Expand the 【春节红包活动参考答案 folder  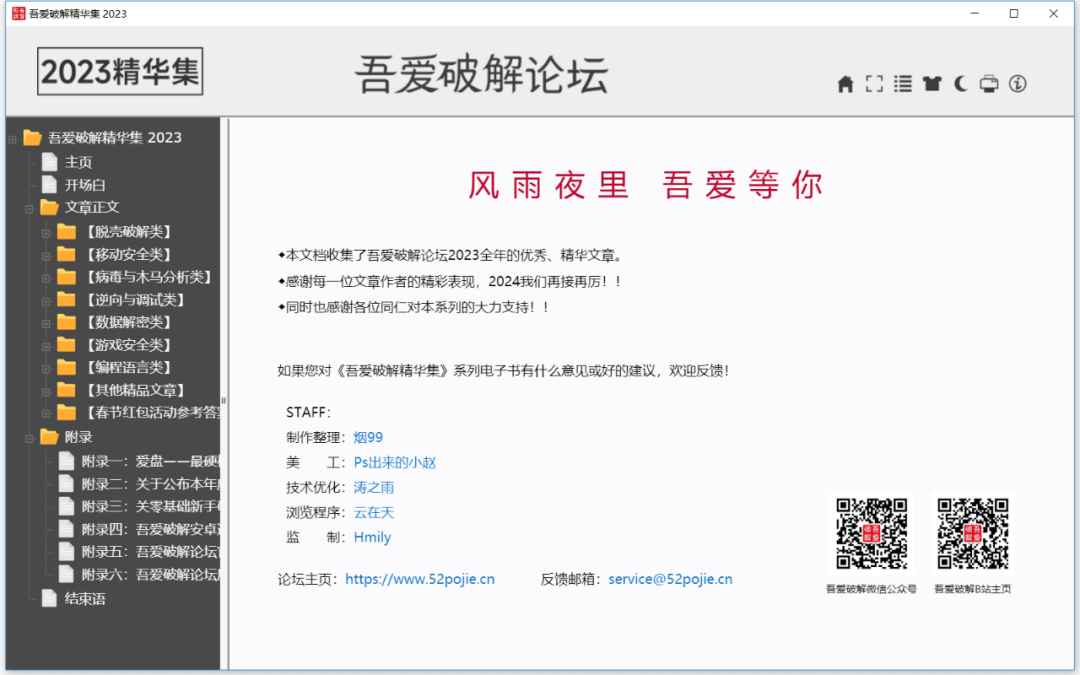click(46, 414)
